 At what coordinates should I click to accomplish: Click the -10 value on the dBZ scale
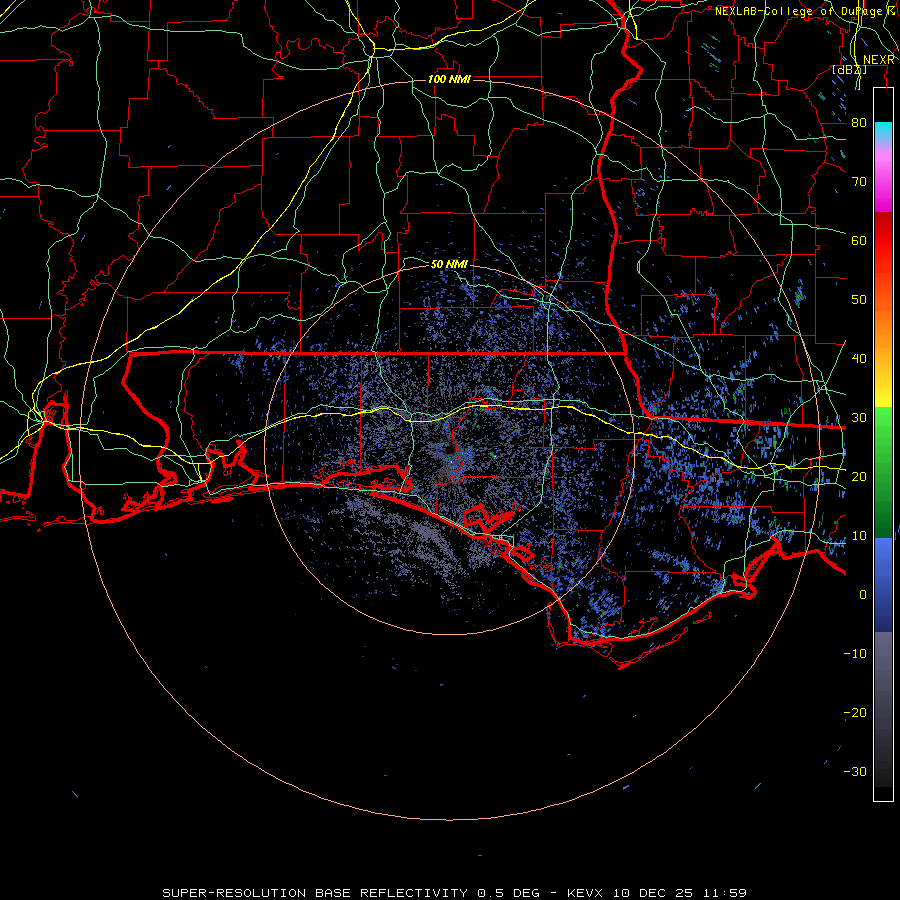pyautogui.click(x=855, y=653)
